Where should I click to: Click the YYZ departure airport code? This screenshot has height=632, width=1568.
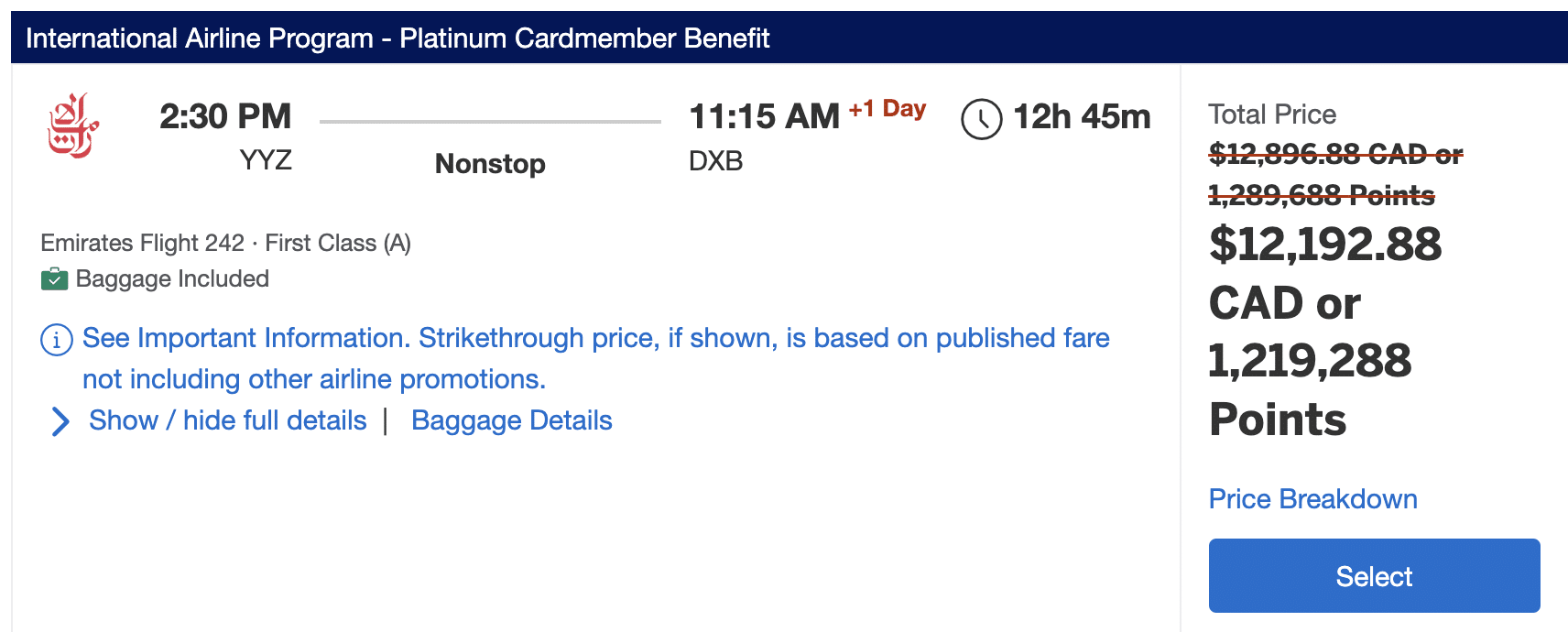pyautogui.click(x=266, y=160)
